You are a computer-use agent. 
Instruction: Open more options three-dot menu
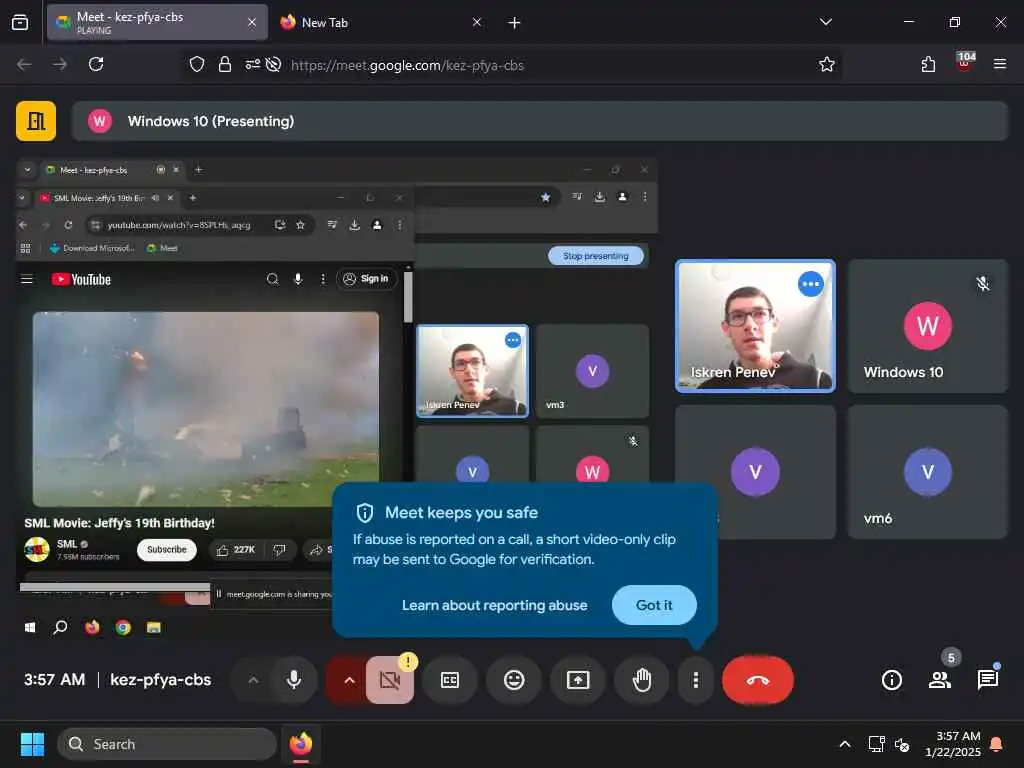[x=696, y=680]
